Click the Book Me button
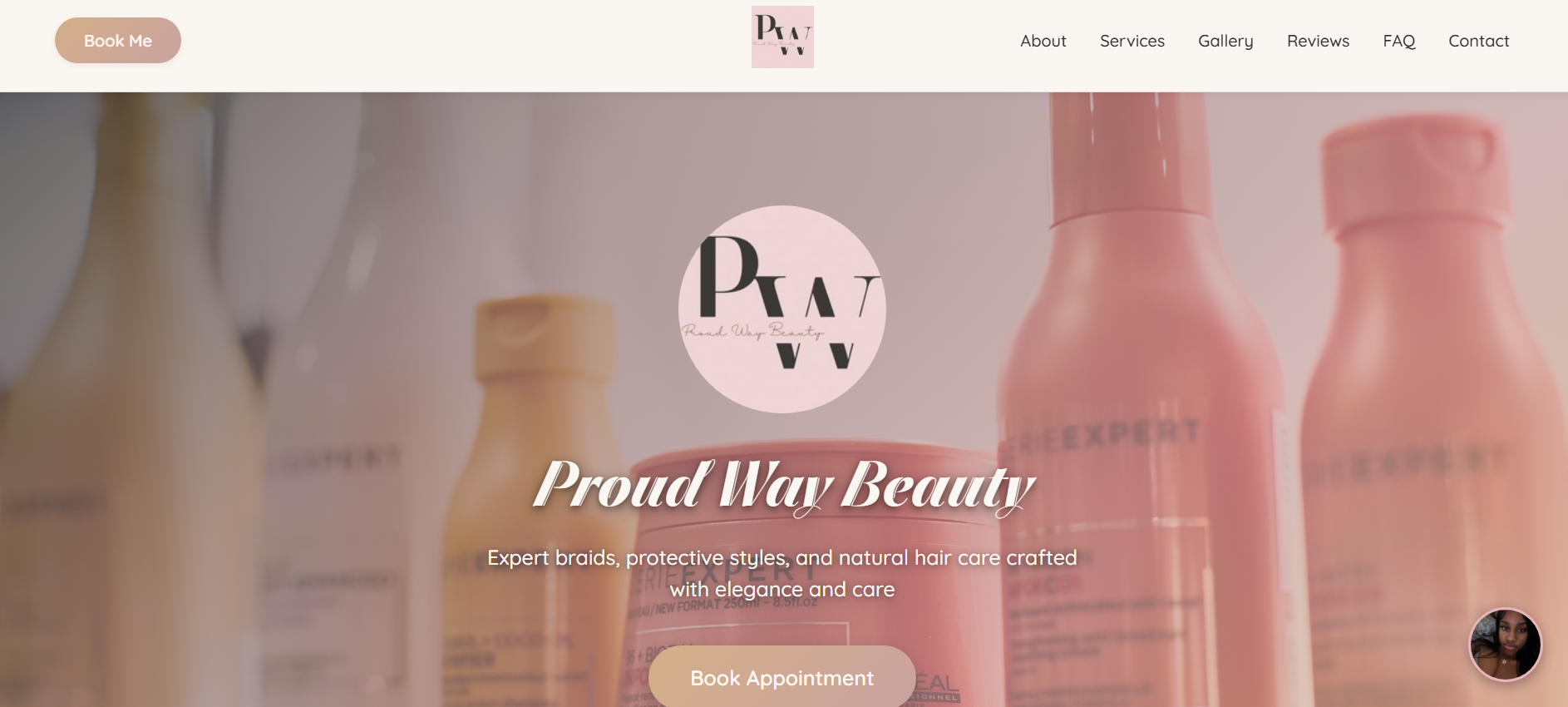The width and height of the screenshot is (1568, 707). click(118, 41)
